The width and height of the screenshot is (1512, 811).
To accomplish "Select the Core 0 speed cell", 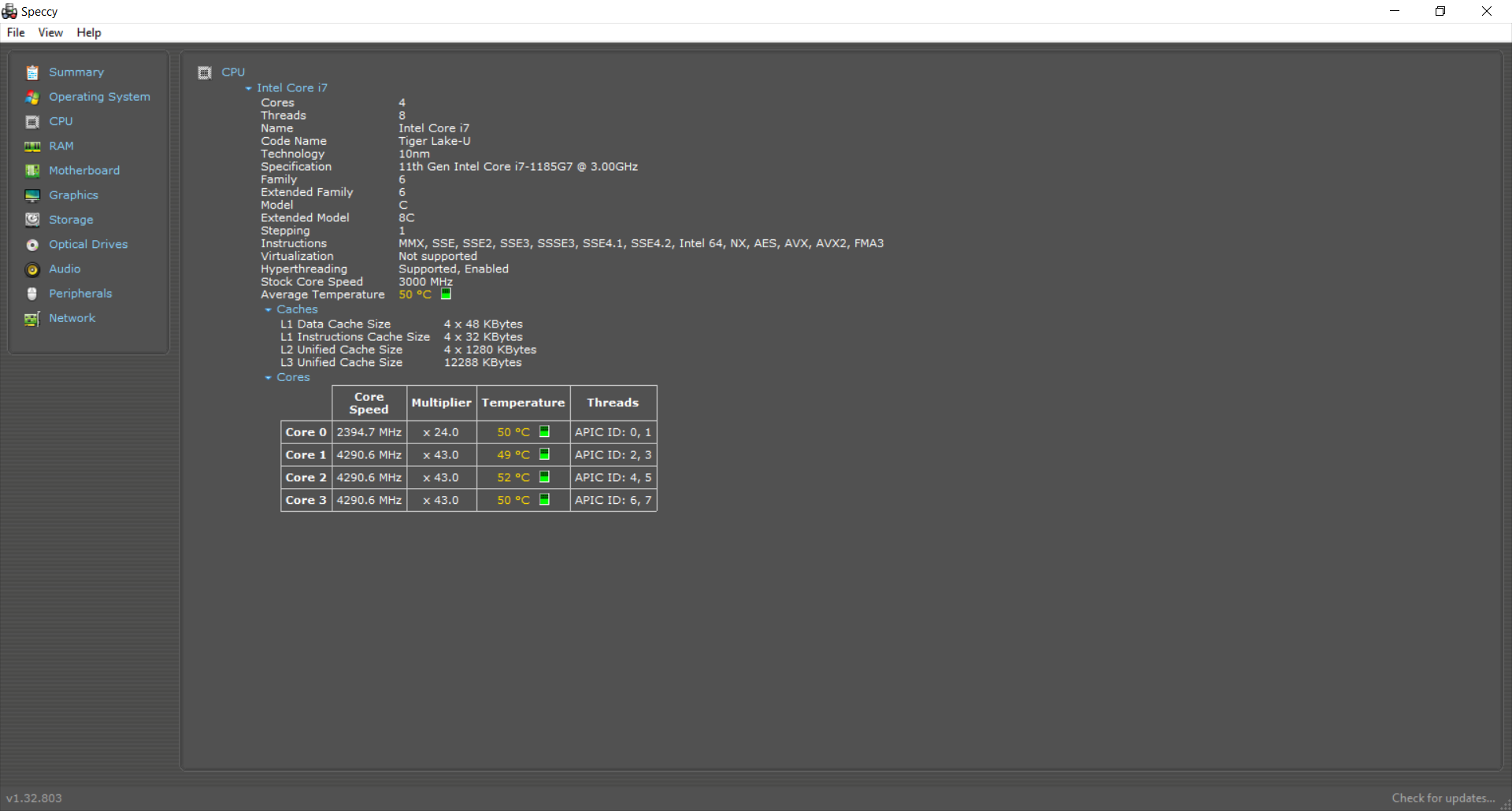I will coord(369,431).
